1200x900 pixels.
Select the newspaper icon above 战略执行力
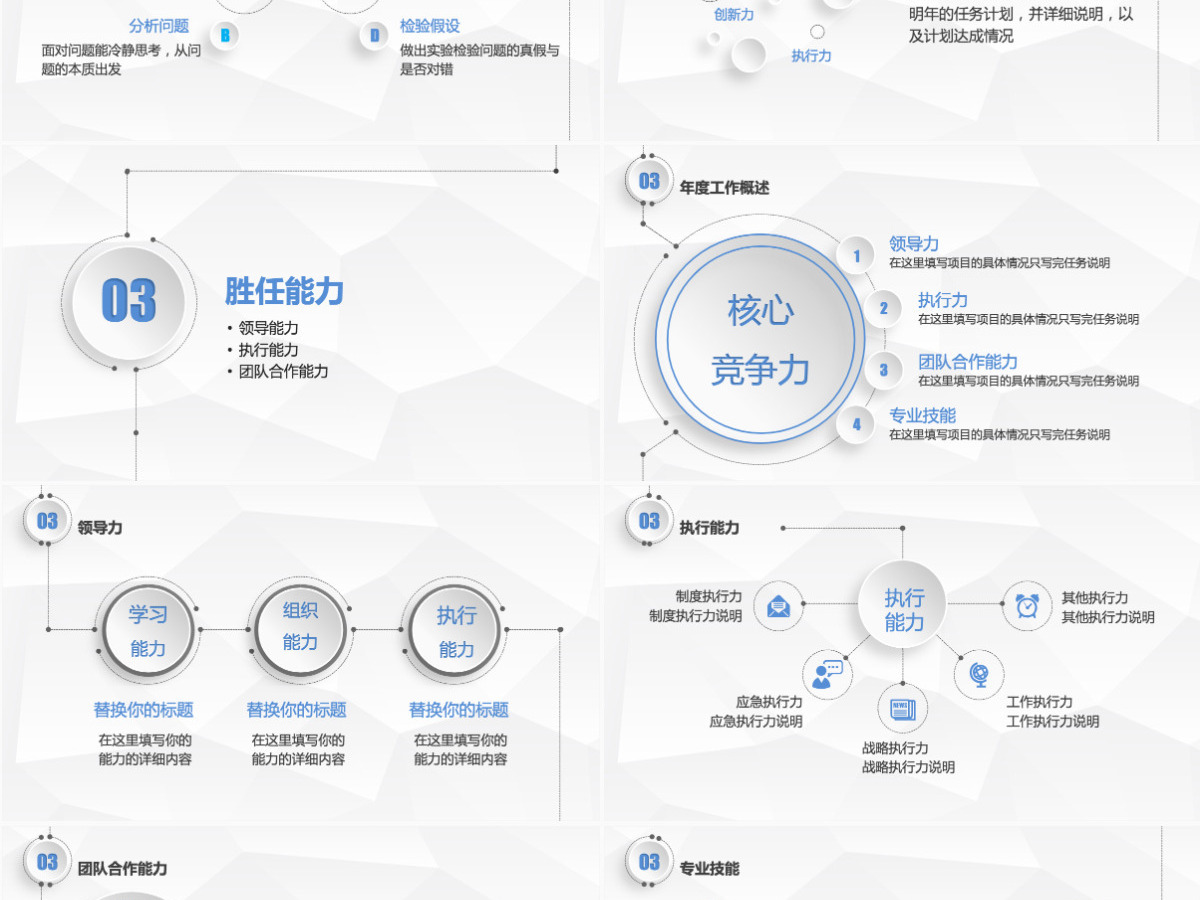[x=902, y=709]
